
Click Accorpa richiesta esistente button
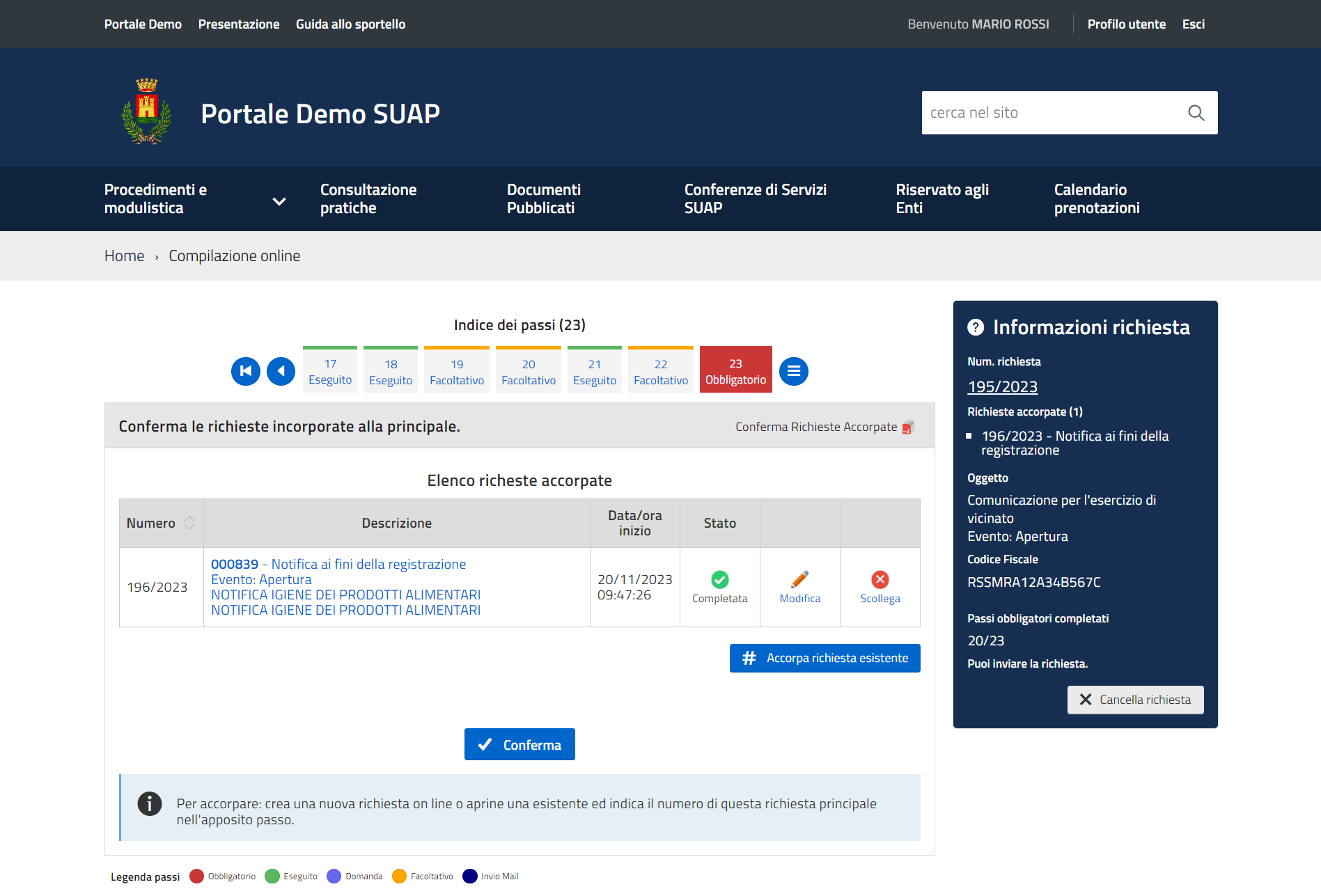(x=824, y=658)
